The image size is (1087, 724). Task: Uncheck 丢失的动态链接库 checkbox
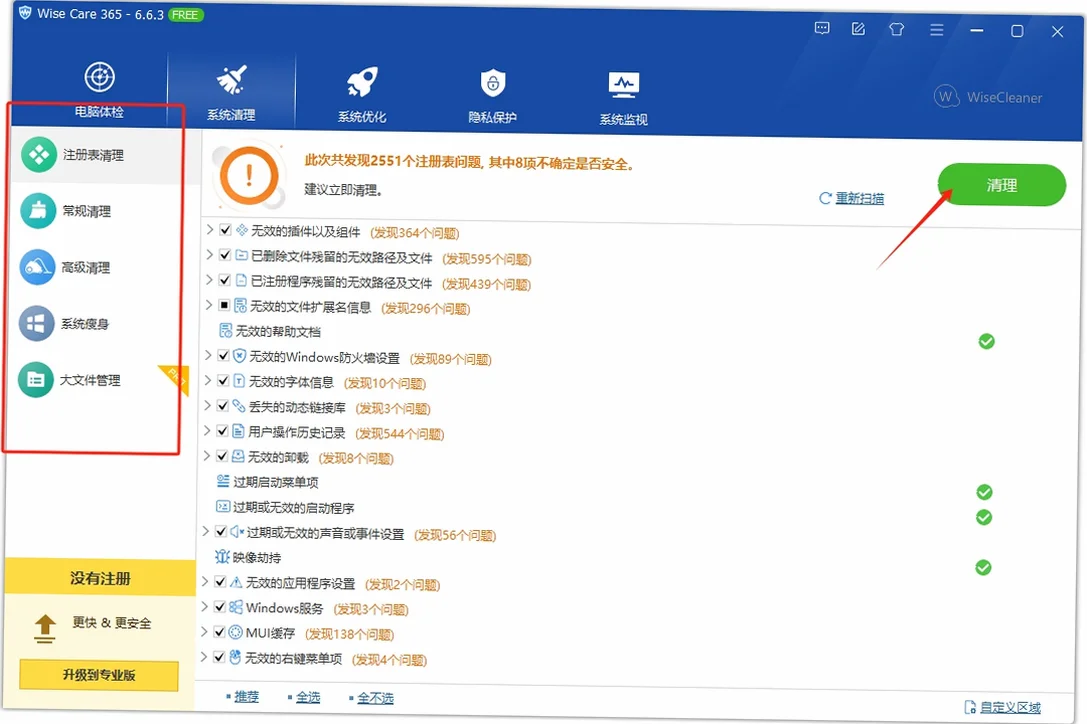[223, 405]
